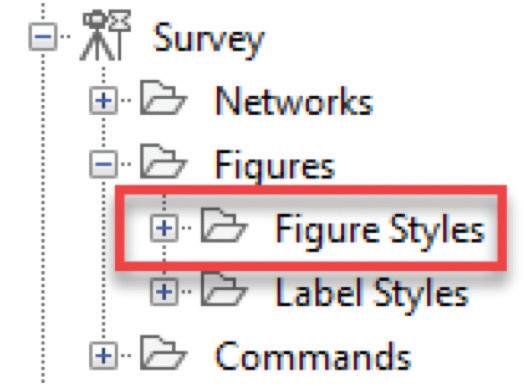Collapse the Figures node
Viewport: 526px width, 386px height.
[104, 164]
